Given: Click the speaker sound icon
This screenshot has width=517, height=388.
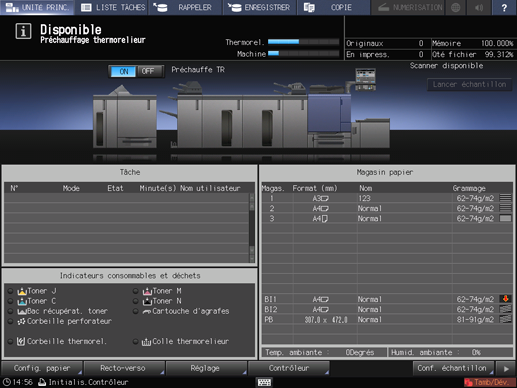Looking at the screenshot, I should [479, 7].
